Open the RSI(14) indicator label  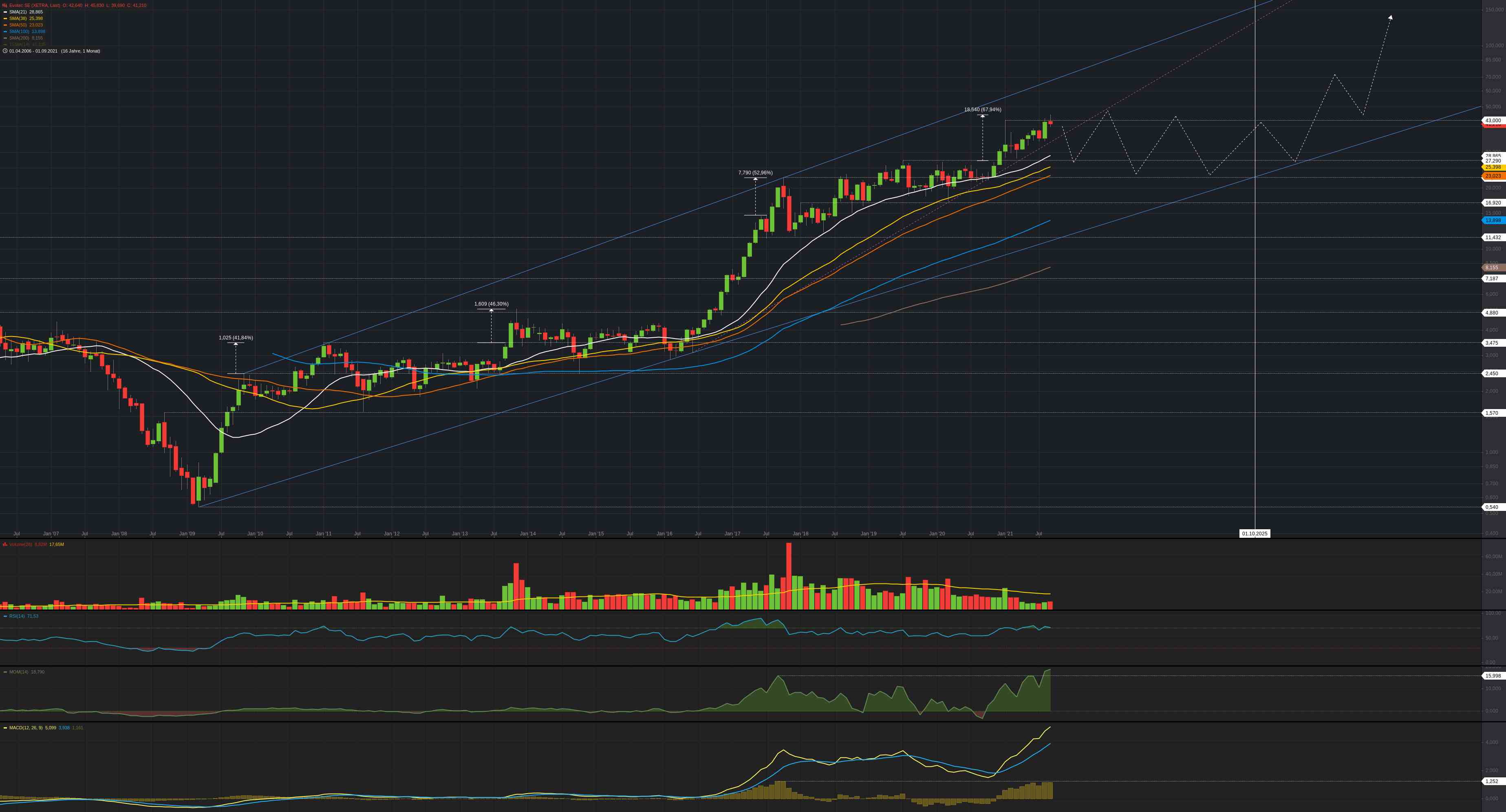[x=17, y=616]
